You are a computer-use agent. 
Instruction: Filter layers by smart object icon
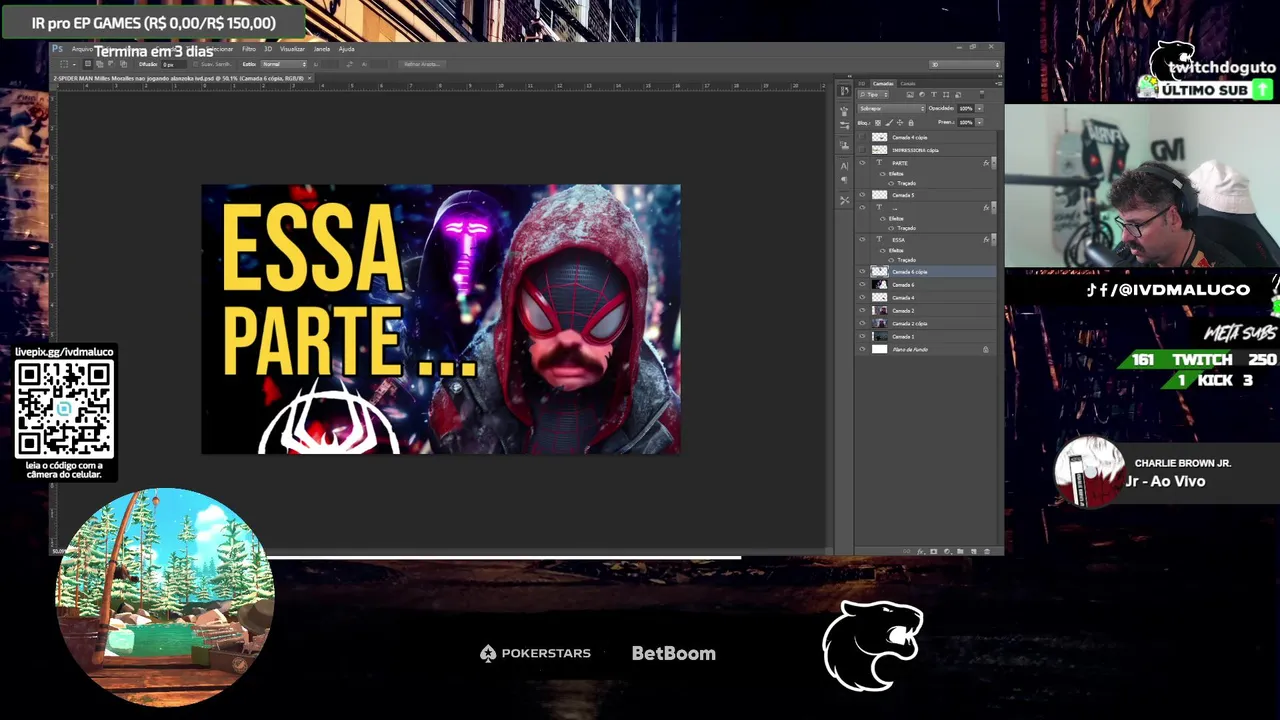click(958, 95)
